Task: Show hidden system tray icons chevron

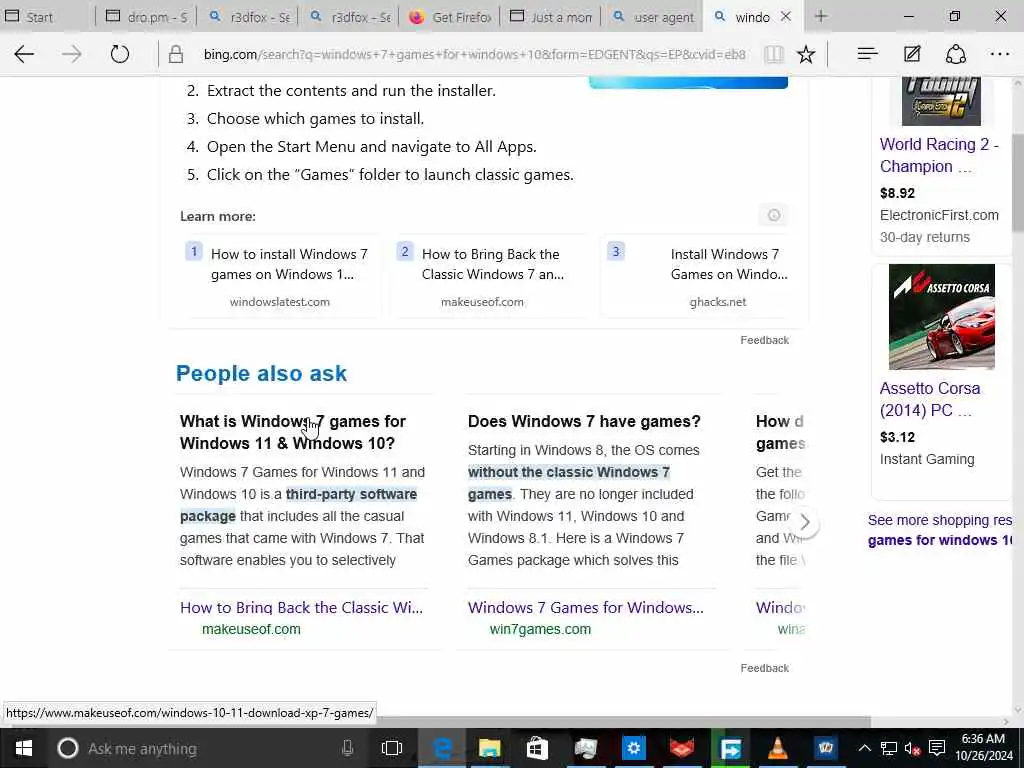Action: pos(864,748)
